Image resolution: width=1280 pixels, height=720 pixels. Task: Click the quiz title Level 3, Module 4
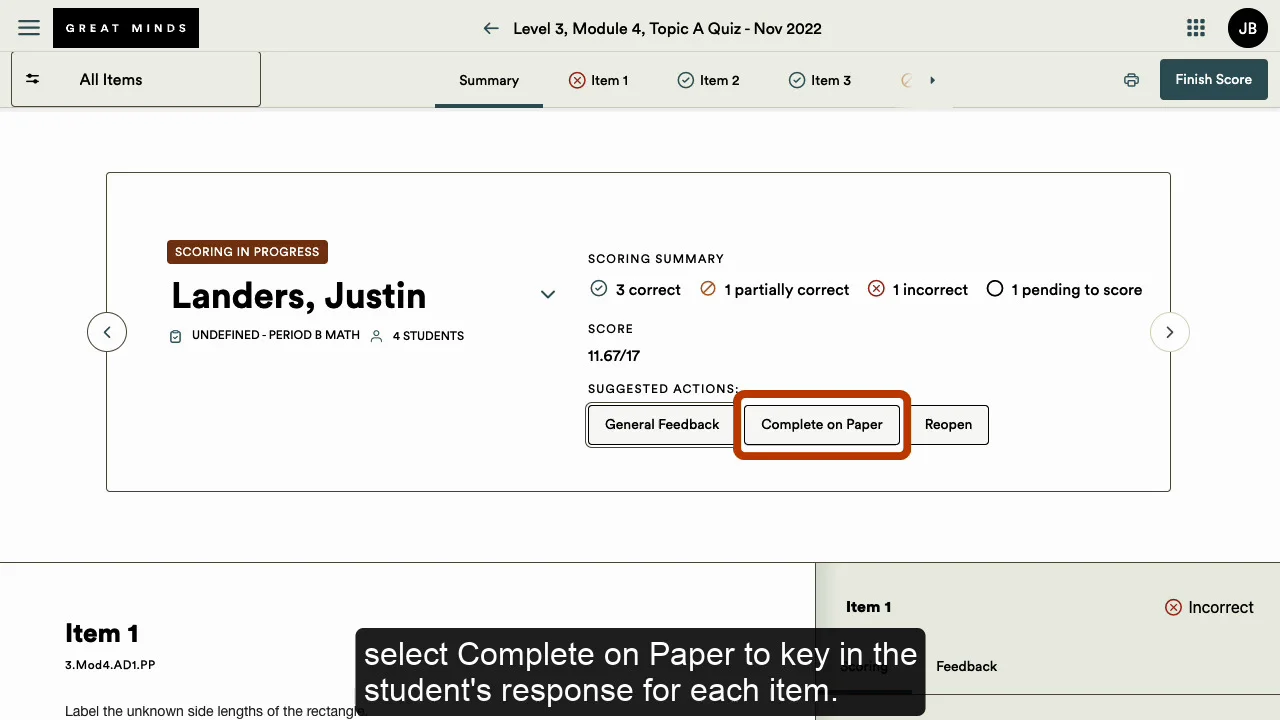point(668,28)
